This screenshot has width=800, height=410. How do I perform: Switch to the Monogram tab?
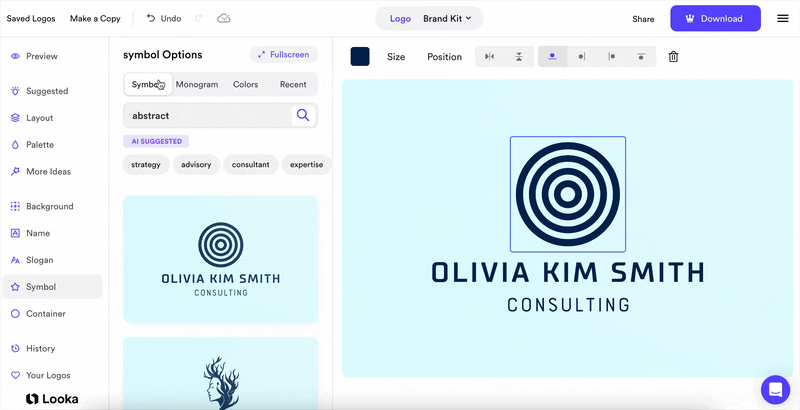[197, 85]
